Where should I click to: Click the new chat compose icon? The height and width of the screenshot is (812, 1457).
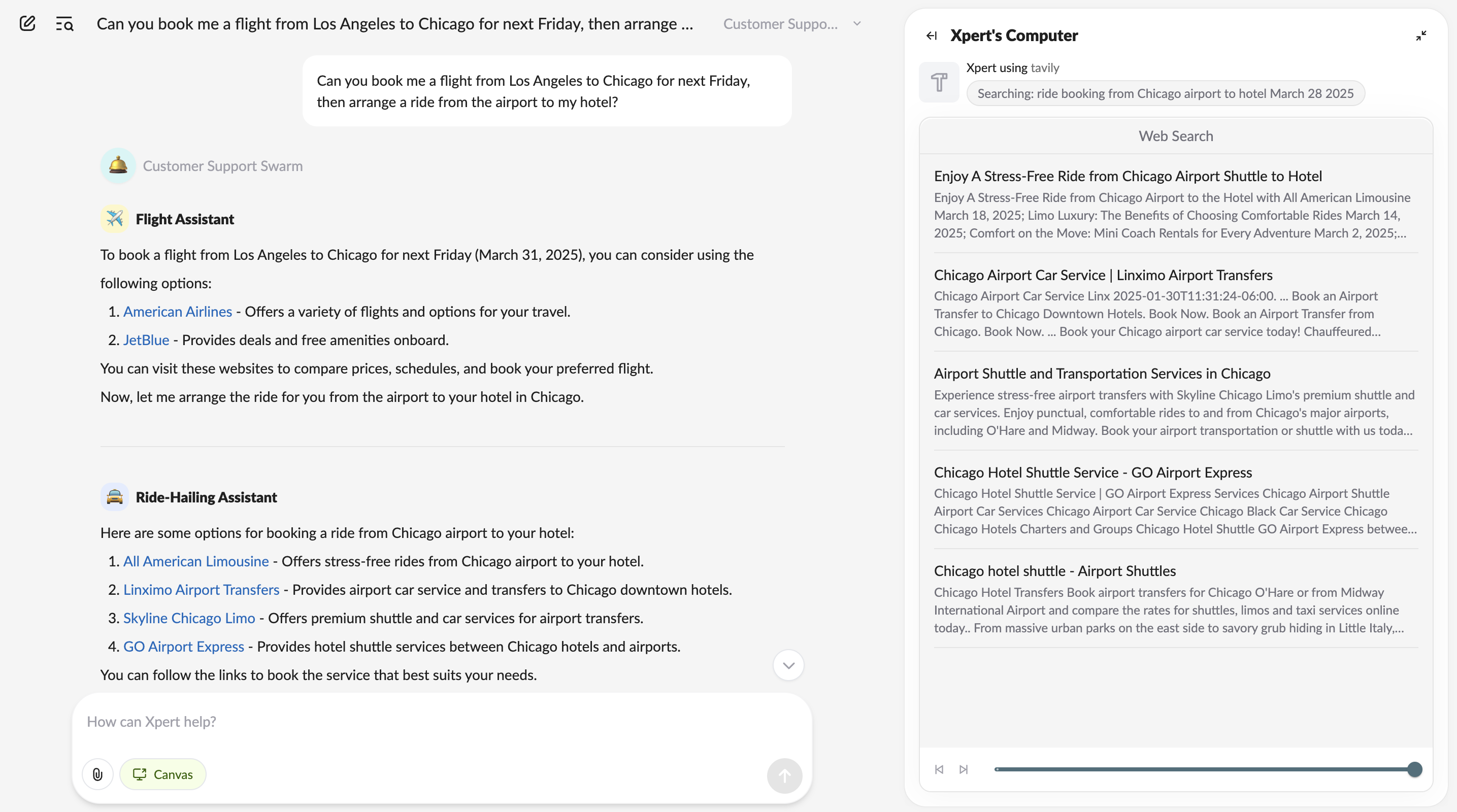point(27,24)
